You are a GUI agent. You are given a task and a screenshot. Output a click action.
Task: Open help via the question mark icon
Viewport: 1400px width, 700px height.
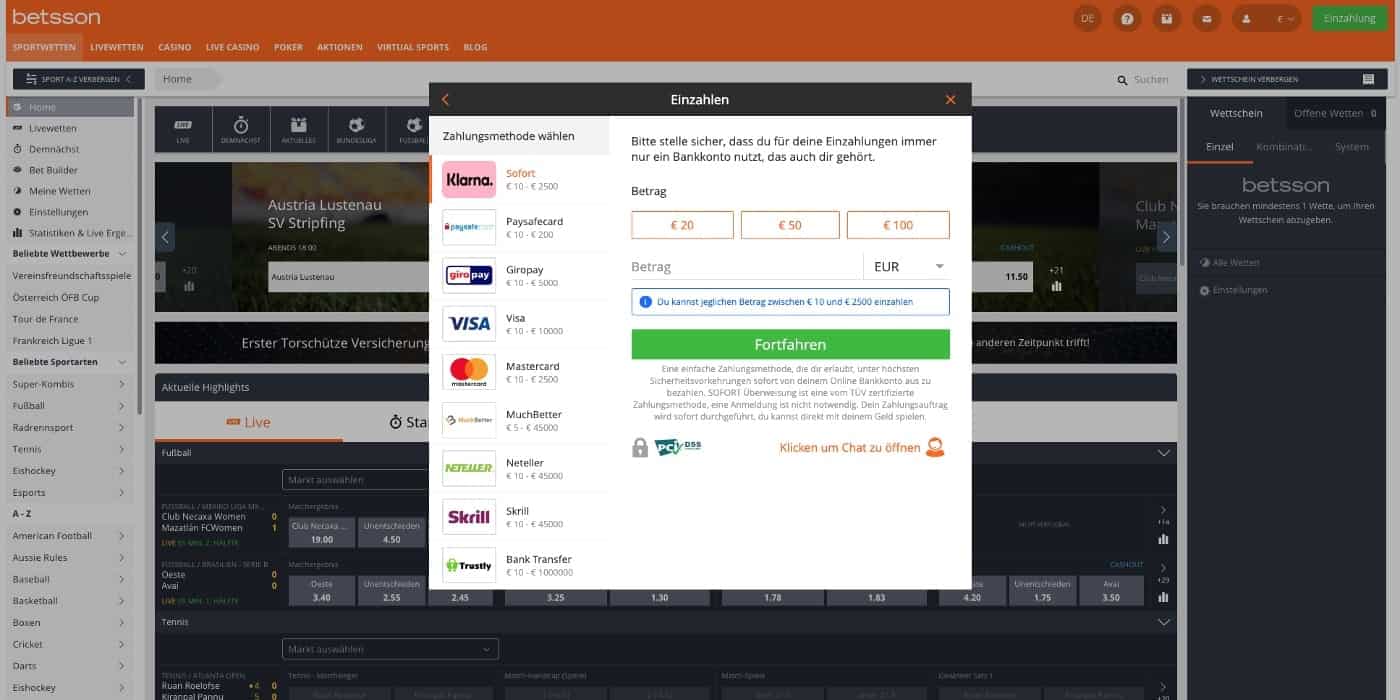(1127, 18)
